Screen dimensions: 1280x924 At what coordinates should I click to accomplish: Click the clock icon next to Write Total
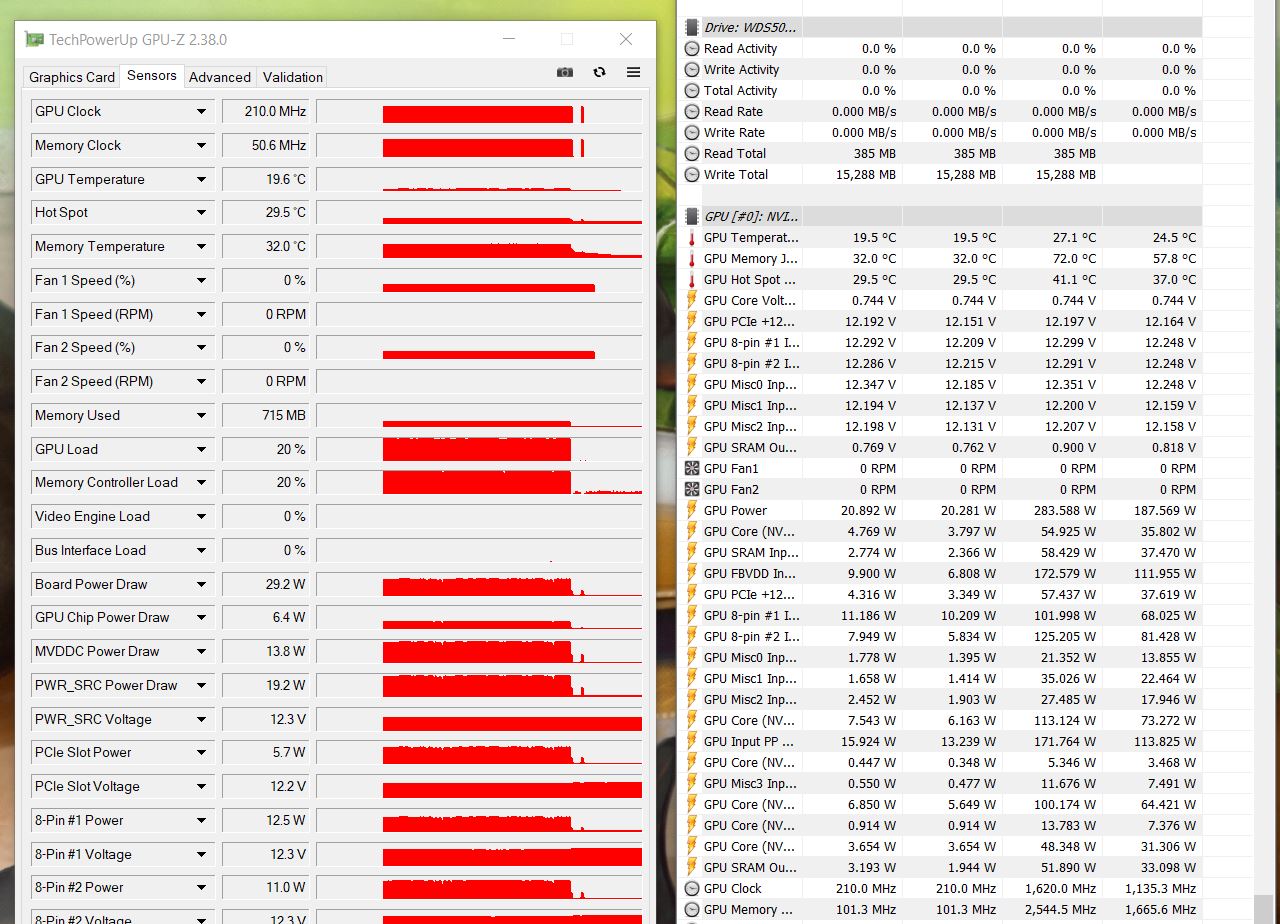[x=692, y=174]
